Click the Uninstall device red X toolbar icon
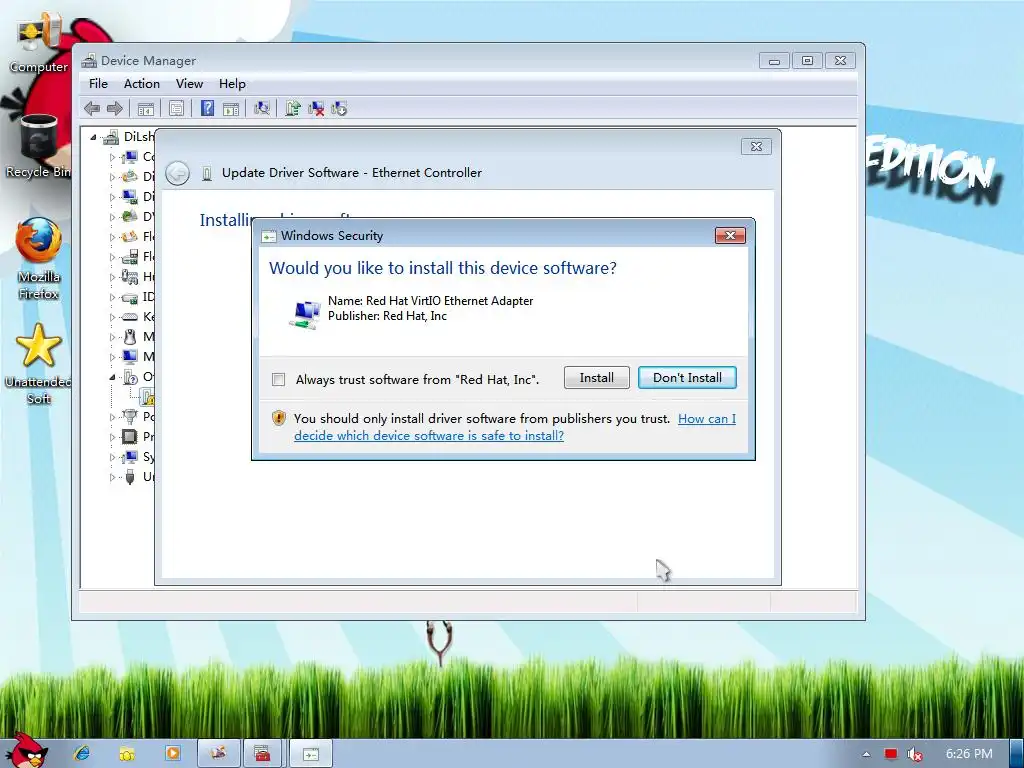 316,108
